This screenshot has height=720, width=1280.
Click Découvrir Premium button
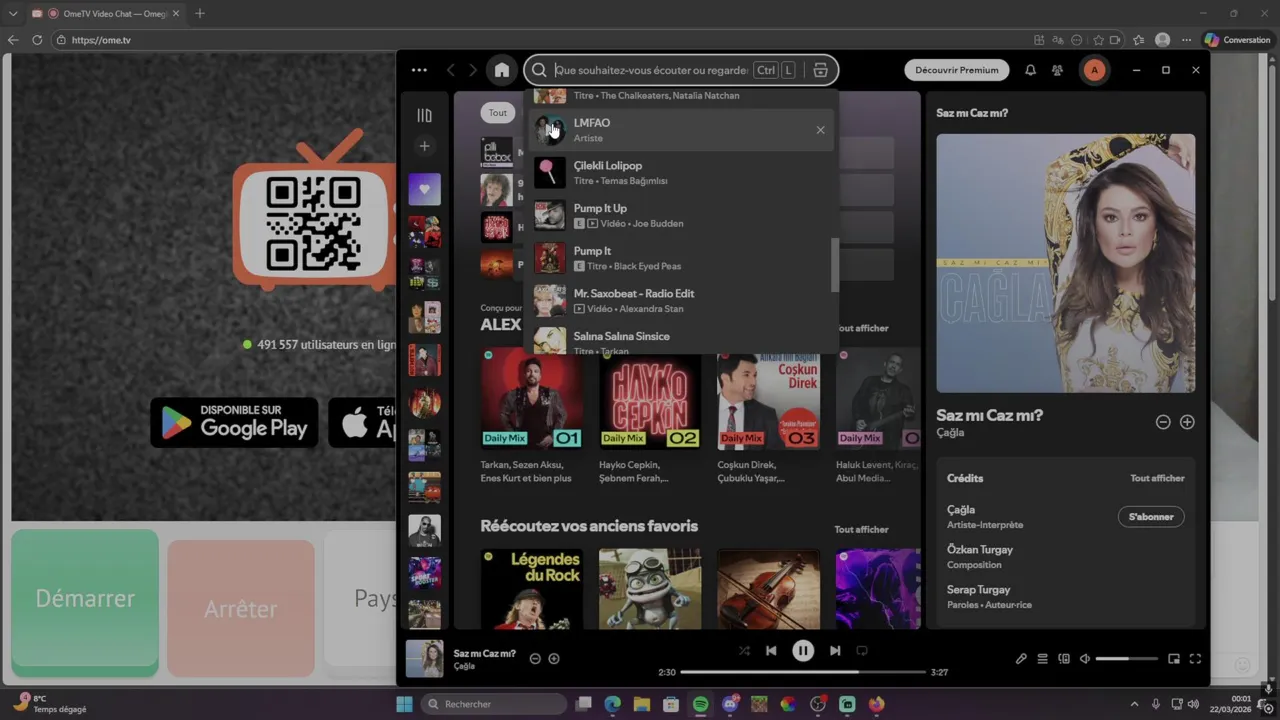point(956,70)
